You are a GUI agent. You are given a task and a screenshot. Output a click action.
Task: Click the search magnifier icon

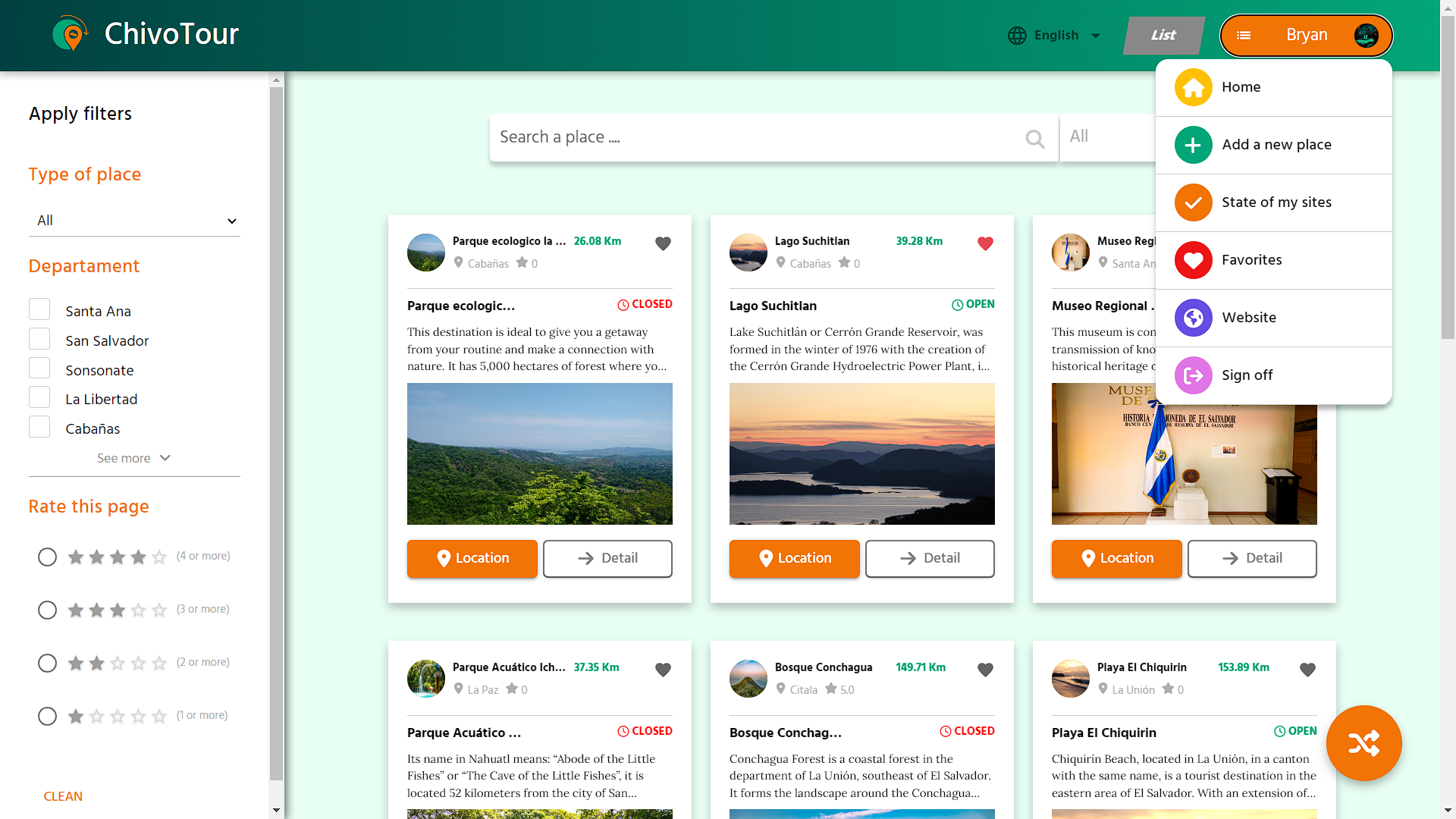[x=1034, y=139]
